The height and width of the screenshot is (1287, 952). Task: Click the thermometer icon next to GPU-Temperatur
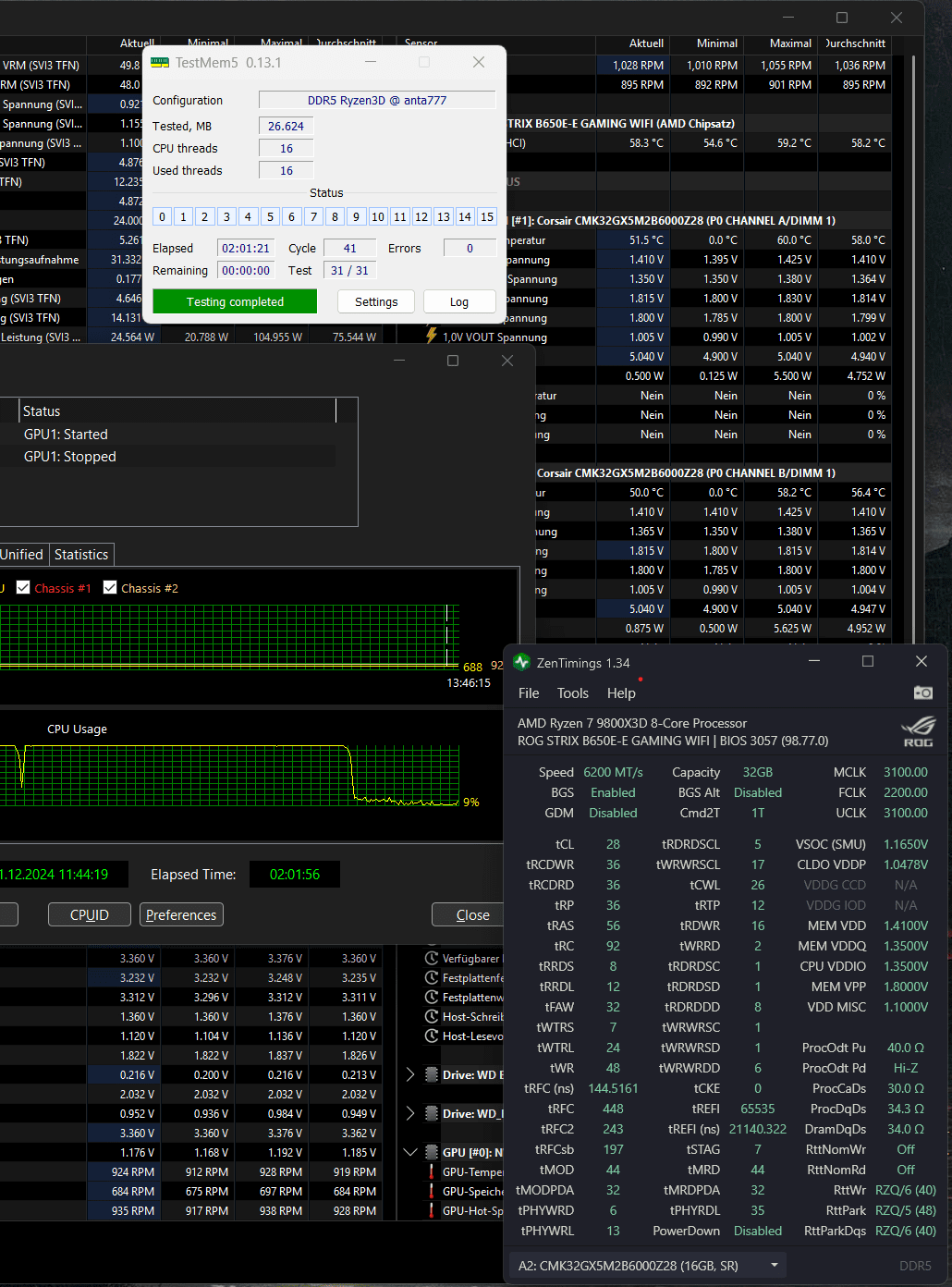pos(432,1171)
